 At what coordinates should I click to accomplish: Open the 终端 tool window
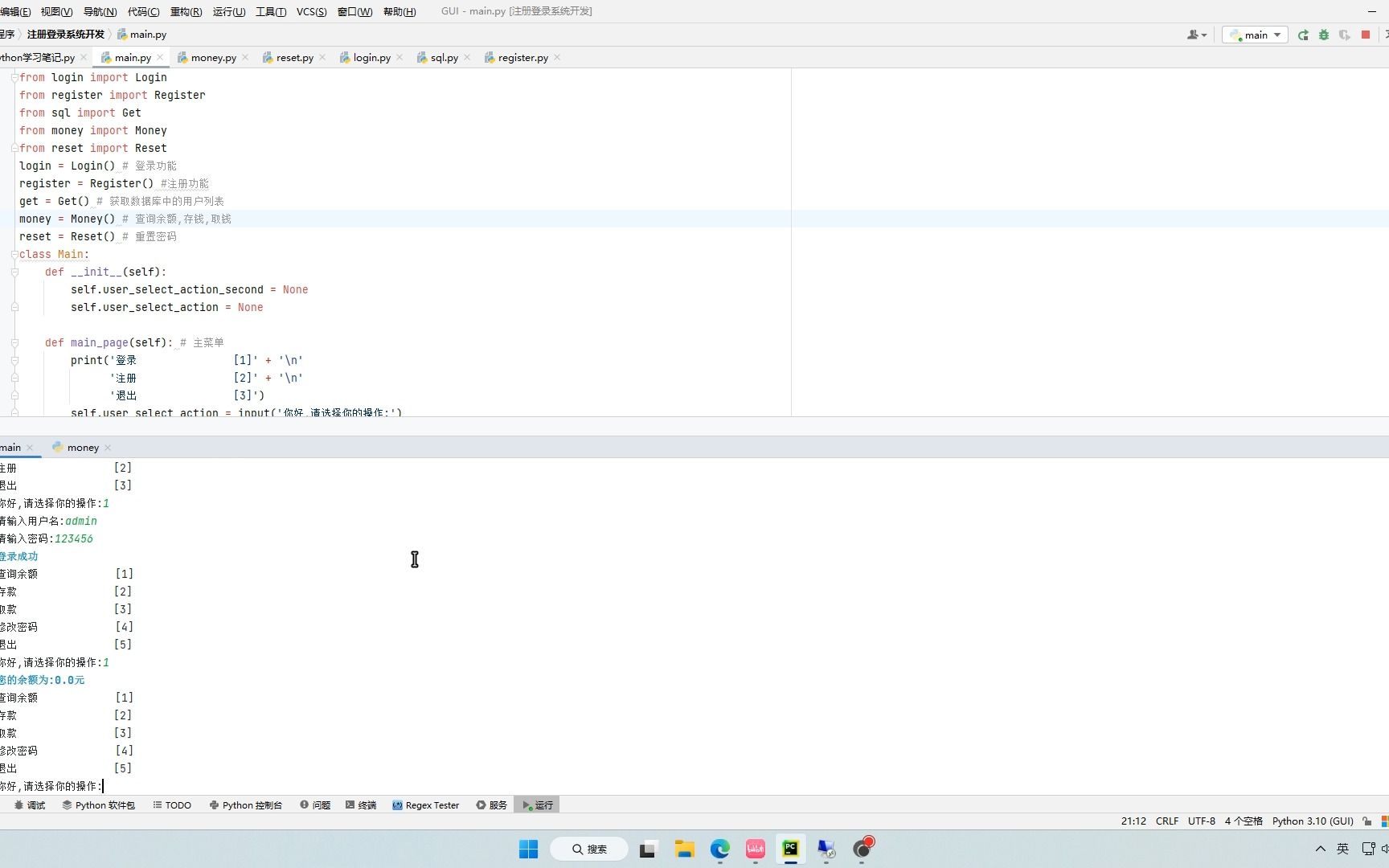[x=361, y=805]
